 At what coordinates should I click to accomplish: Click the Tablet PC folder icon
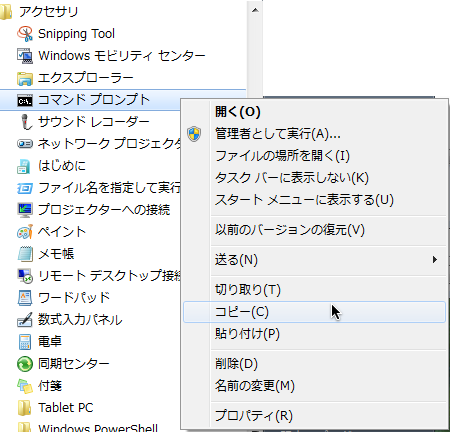[x=25, y=408]
